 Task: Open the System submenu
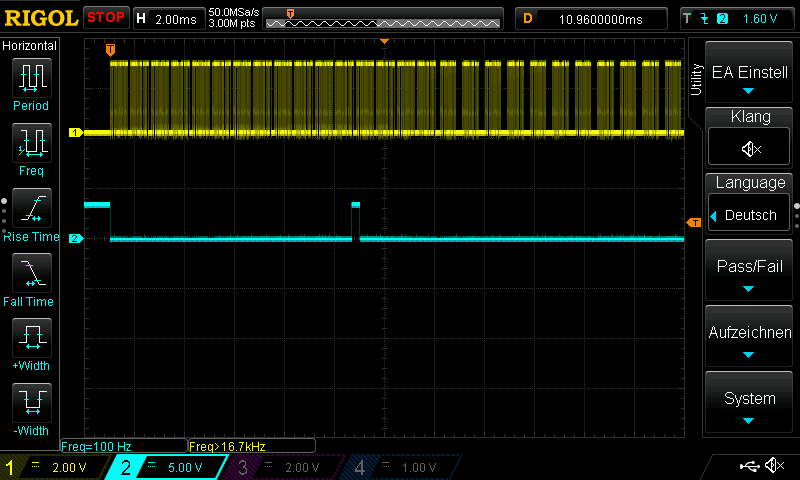749,401
